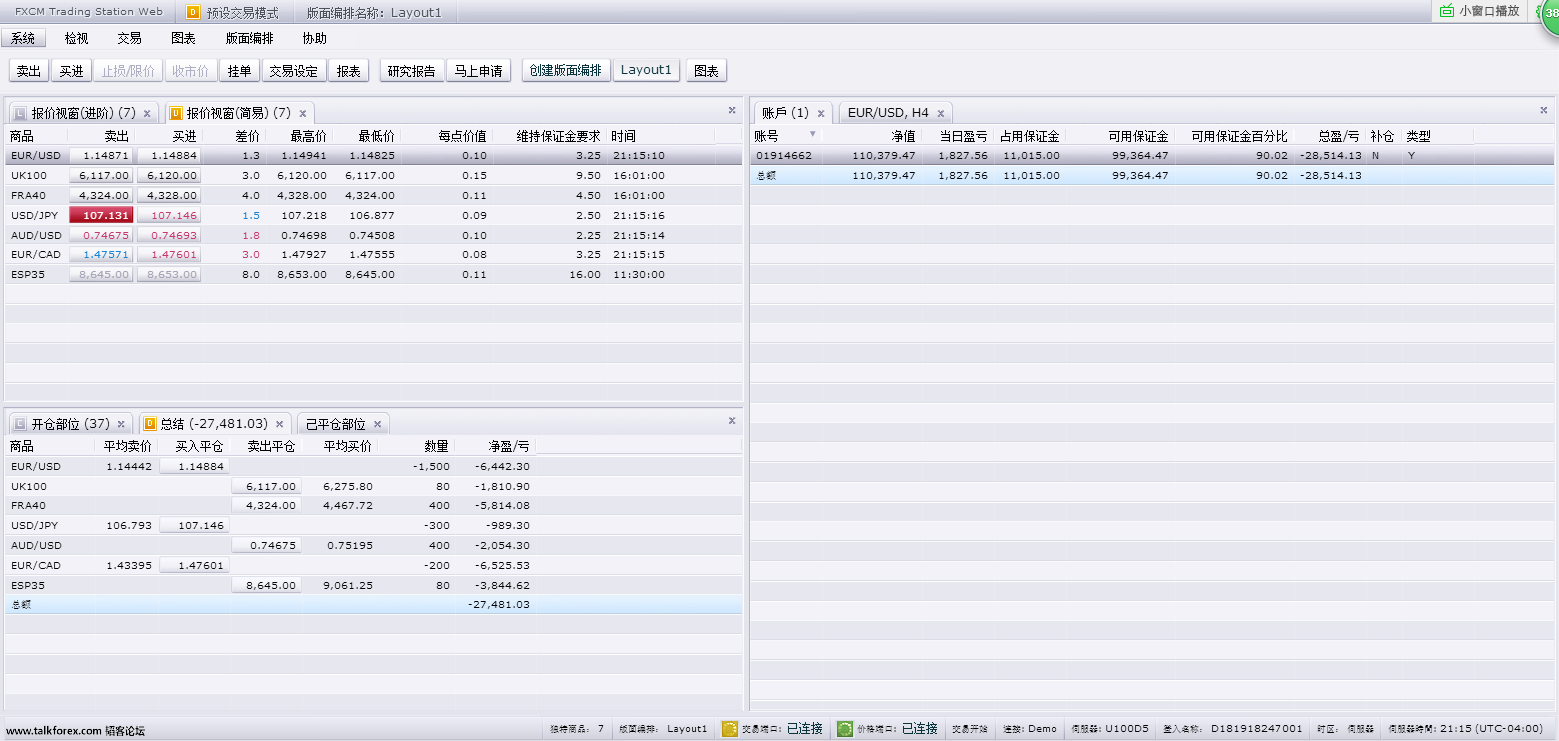The width and height of the screenshot is (1559, 741).
Task: Click EUR/USD sell price 1.14871
Action: tap(101, 156)
